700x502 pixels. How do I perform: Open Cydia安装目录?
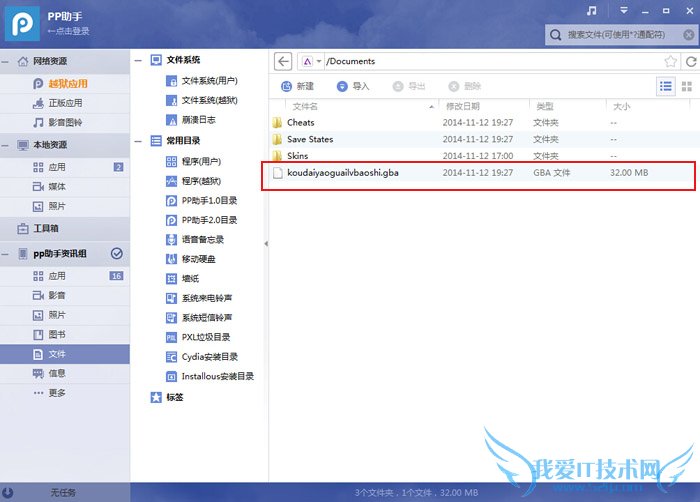pos(202,357)
